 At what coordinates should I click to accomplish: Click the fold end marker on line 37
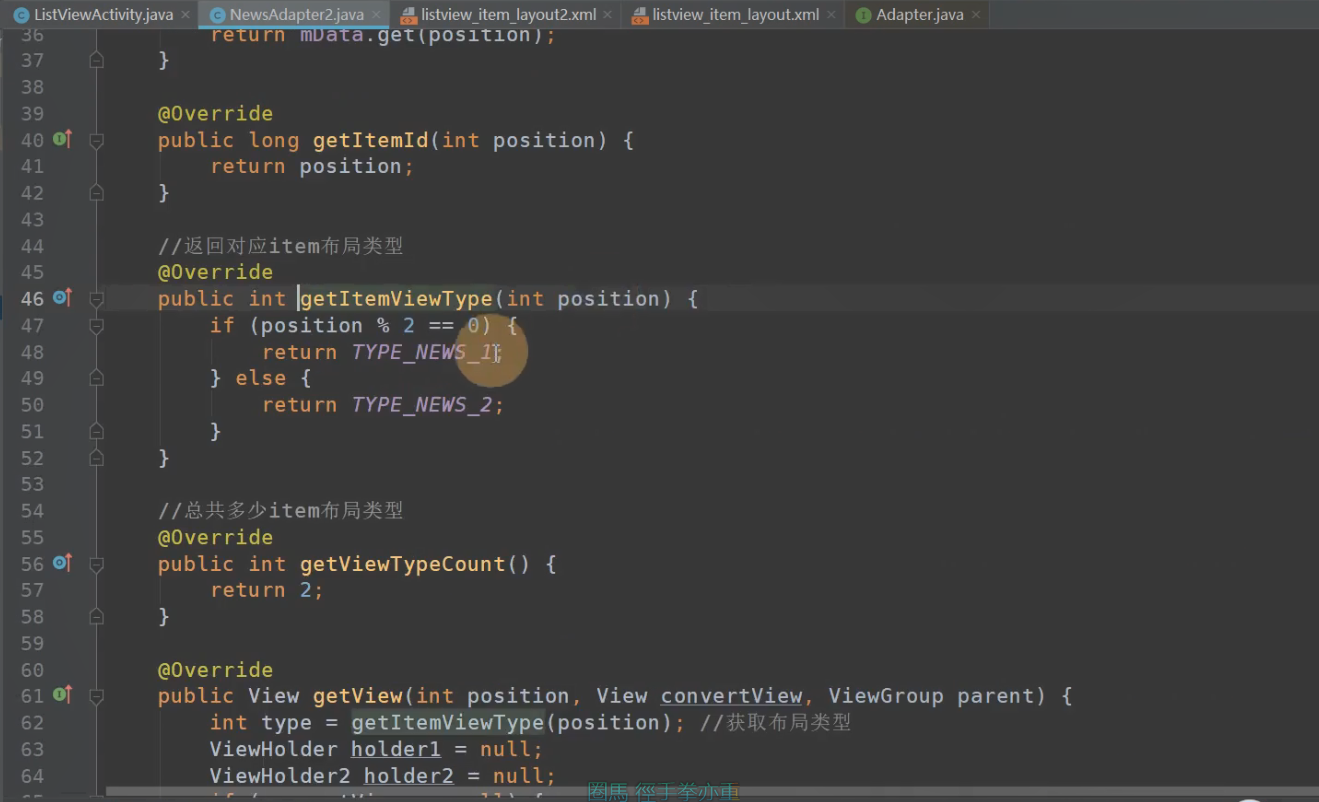tap(96, 60)
